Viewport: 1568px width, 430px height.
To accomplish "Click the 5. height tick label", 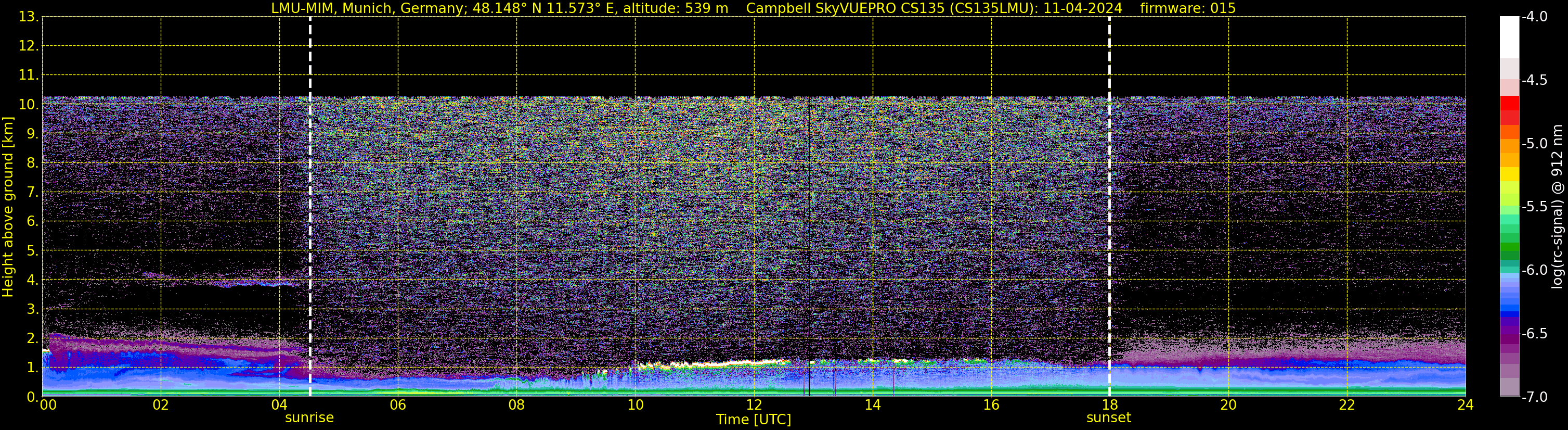I will pos(33,250).
